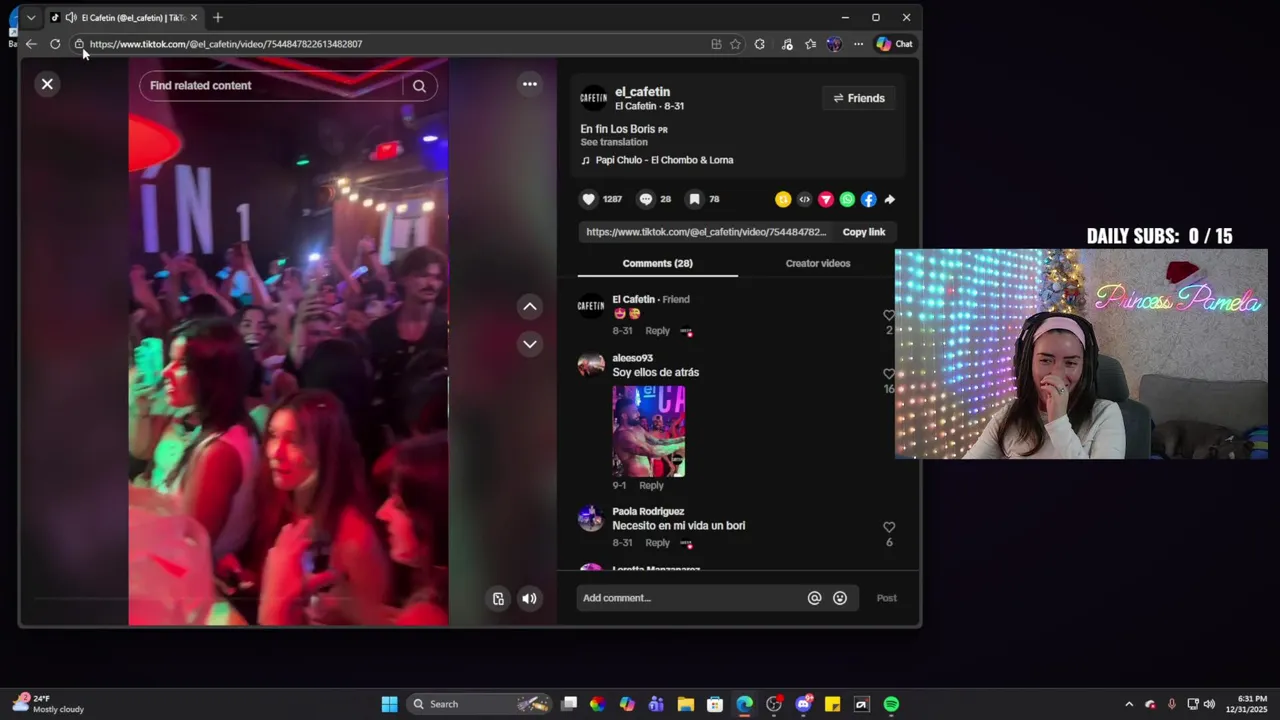Click the search magnifier in Find related content
Image resolution: width=1280 pixels, height=720 pixels.
point(419,86)
